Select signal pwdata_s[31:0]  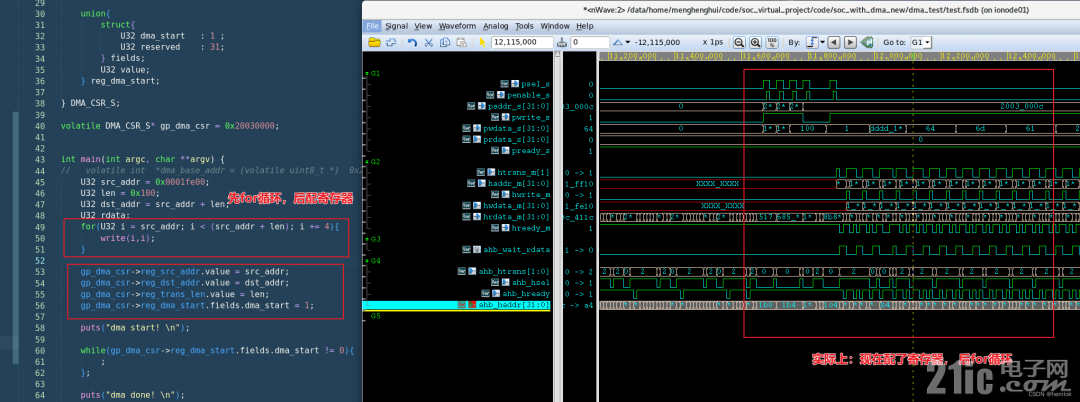pos(517,128)
